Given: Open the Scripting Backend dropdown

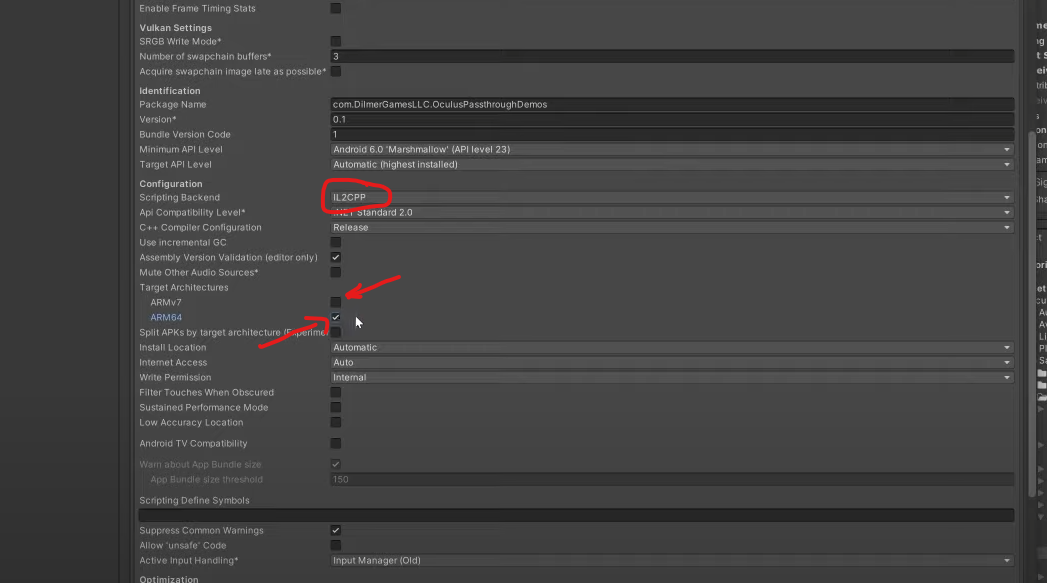Looking at the screenshot, I should (670, 197).
